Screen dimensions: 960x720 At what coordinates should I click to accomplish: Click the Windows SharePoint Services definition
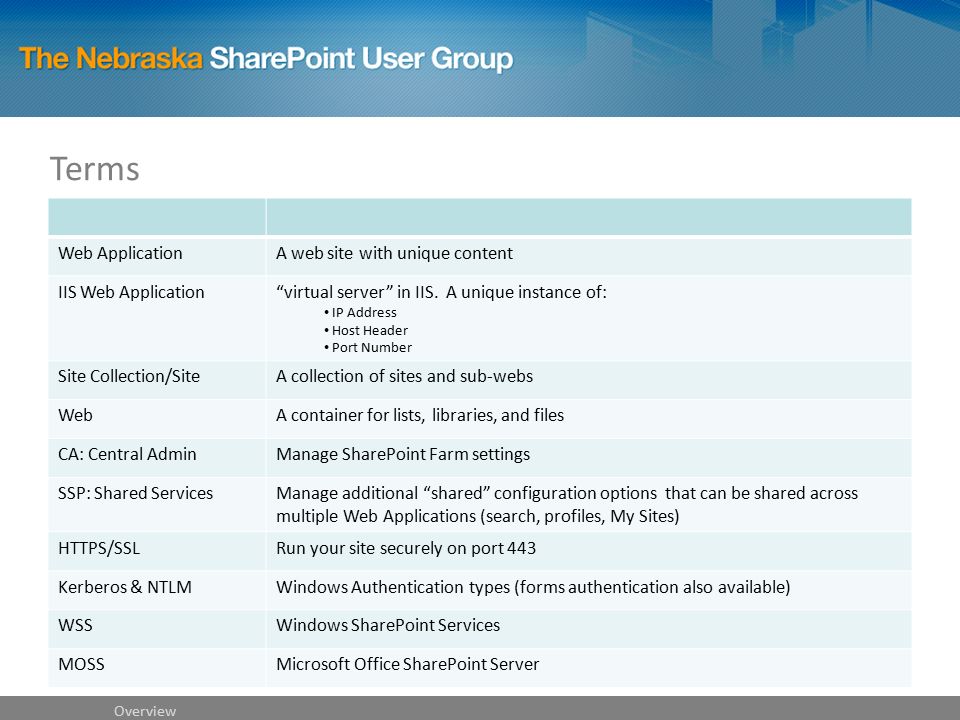(388, 625)
